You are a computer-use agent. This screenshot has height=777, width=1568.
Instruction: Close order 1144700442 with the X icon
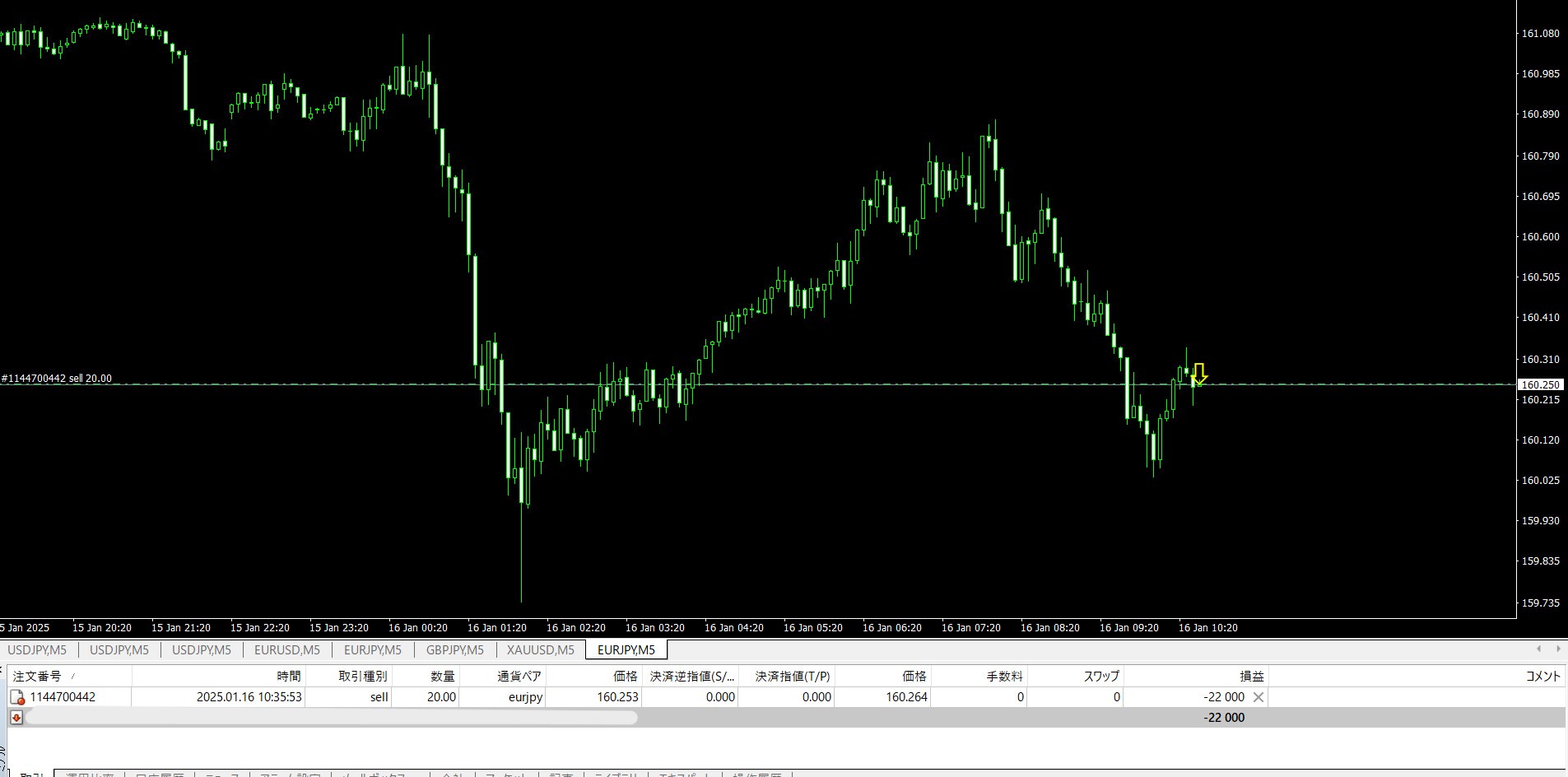(x=1258, y=697)
